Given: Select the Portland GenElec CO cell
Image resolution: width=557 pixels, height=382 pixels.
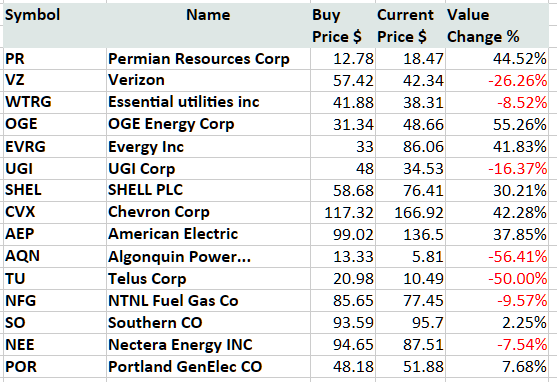Looking at the screenshot, I should coord(208,367).
